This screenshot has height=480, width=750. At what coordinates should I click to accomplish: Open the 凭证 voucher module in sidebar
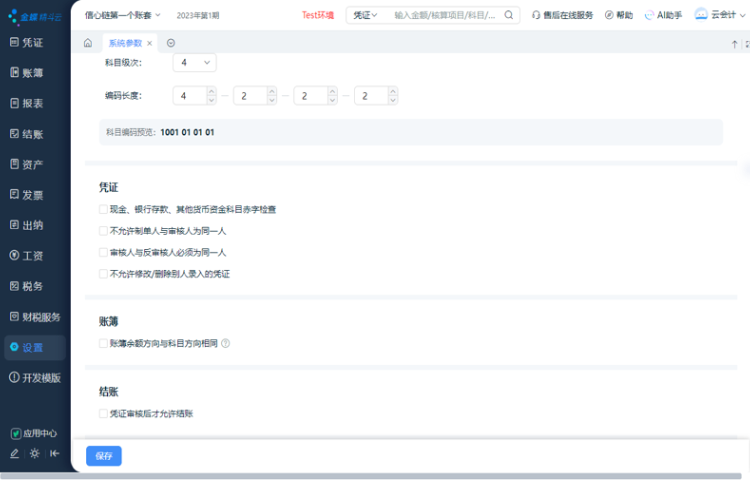tap(32, 43)
